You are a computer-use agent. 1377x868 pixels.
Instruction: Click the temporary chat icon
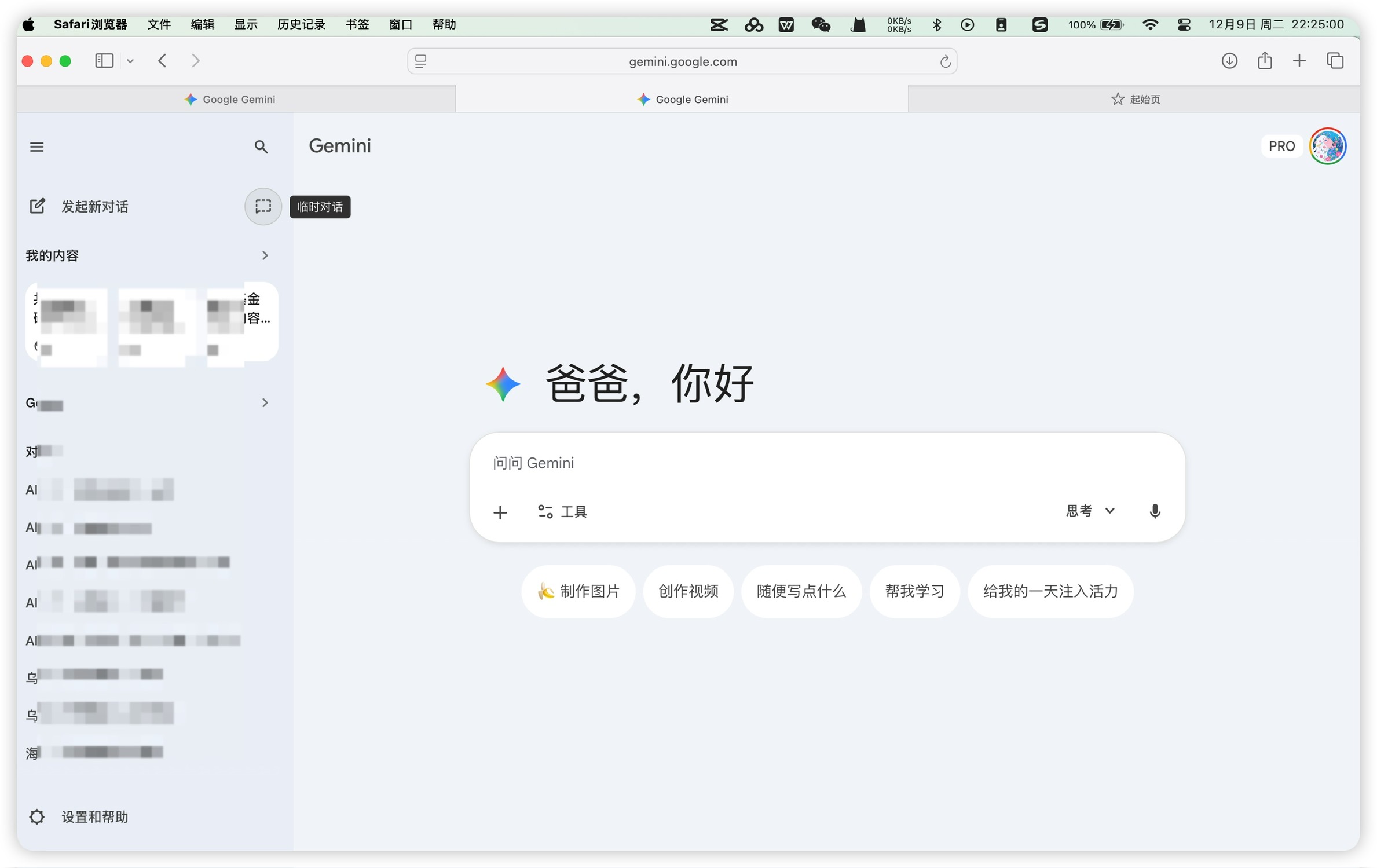263,206
